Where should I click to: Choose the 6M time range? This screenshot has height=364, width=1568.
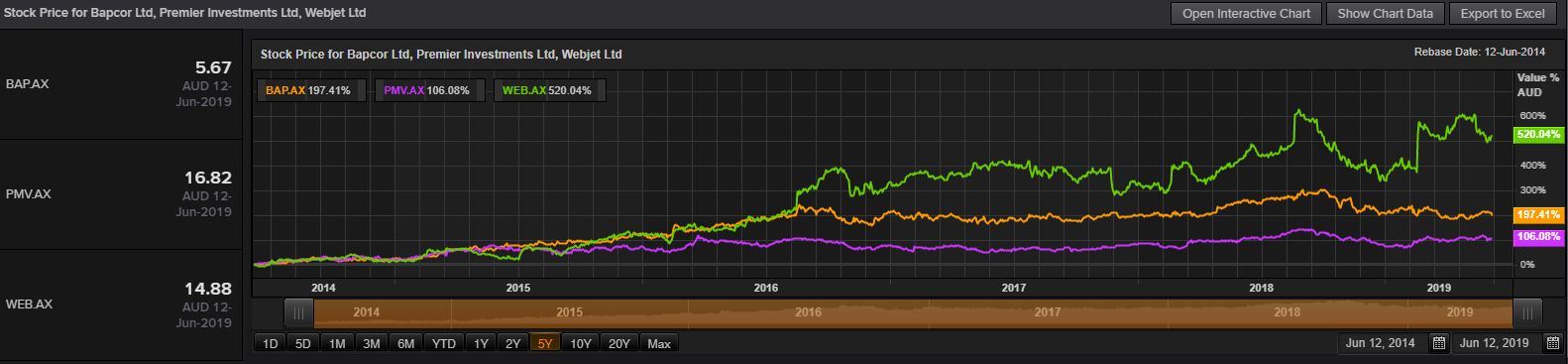(406, 343)
